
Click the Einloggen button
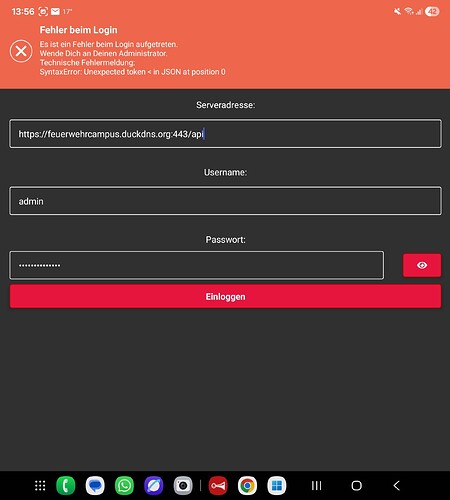click(225, 296)
